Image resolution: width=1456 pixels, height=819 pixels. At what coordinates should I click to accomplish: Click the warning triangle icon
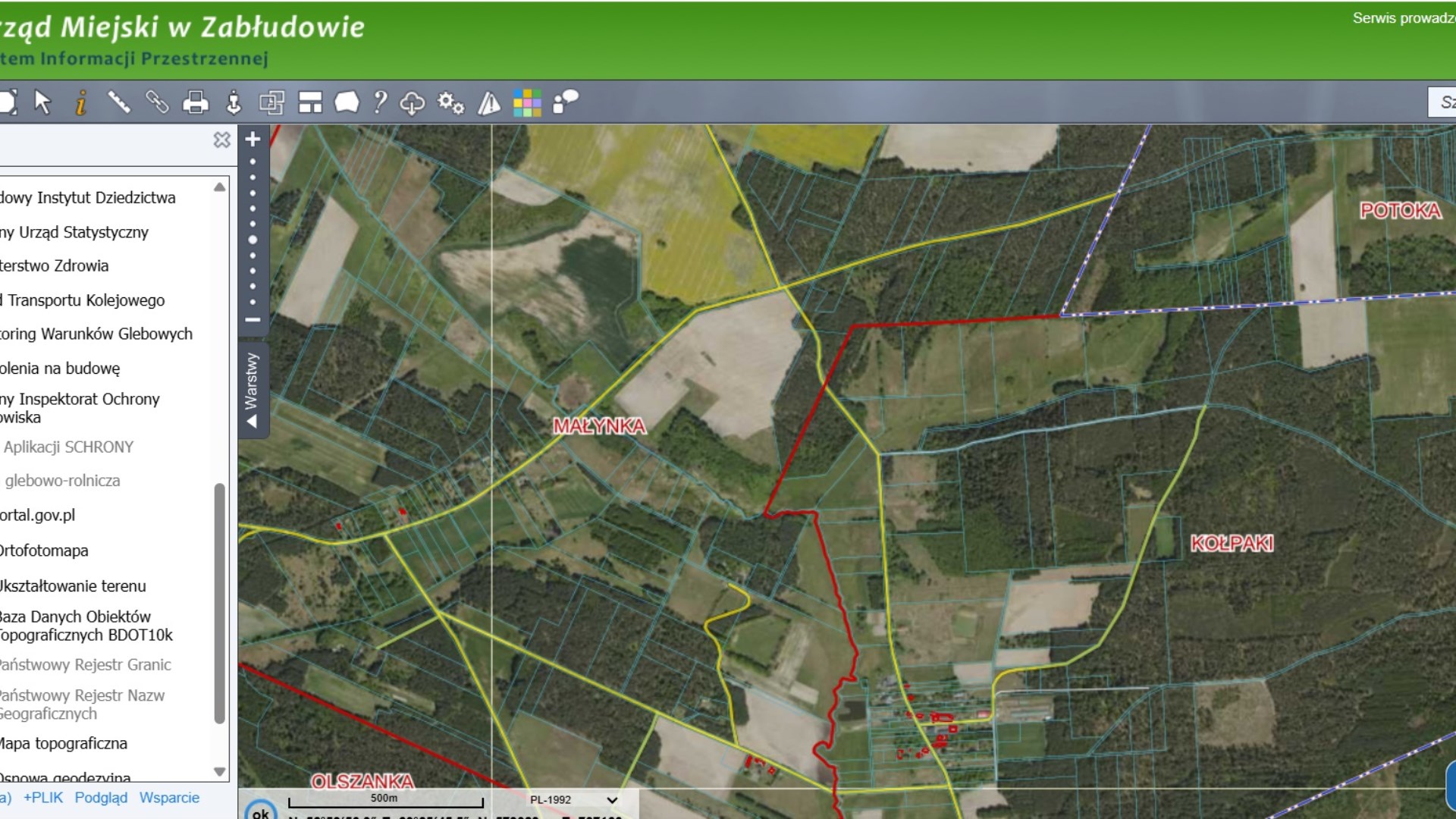pyautogui.click(x=489, y=102)
